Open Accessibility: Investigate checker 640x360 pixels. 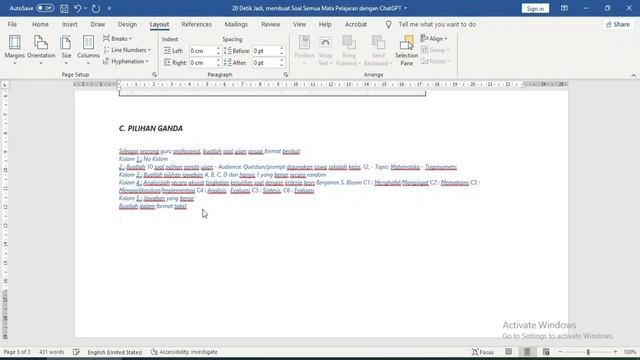coord(184,352)
